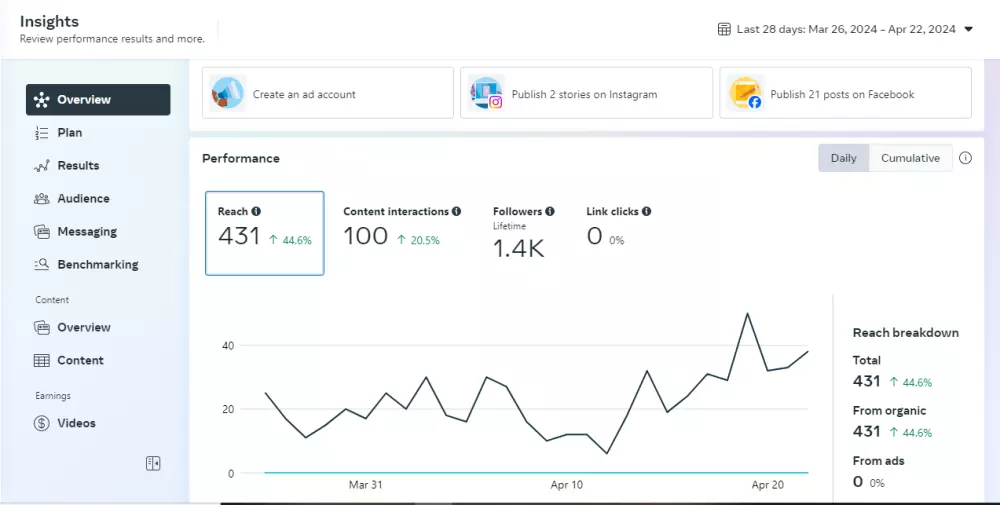Click the Performance section heading
The image size is (1000, 505).
click(240, 158)
